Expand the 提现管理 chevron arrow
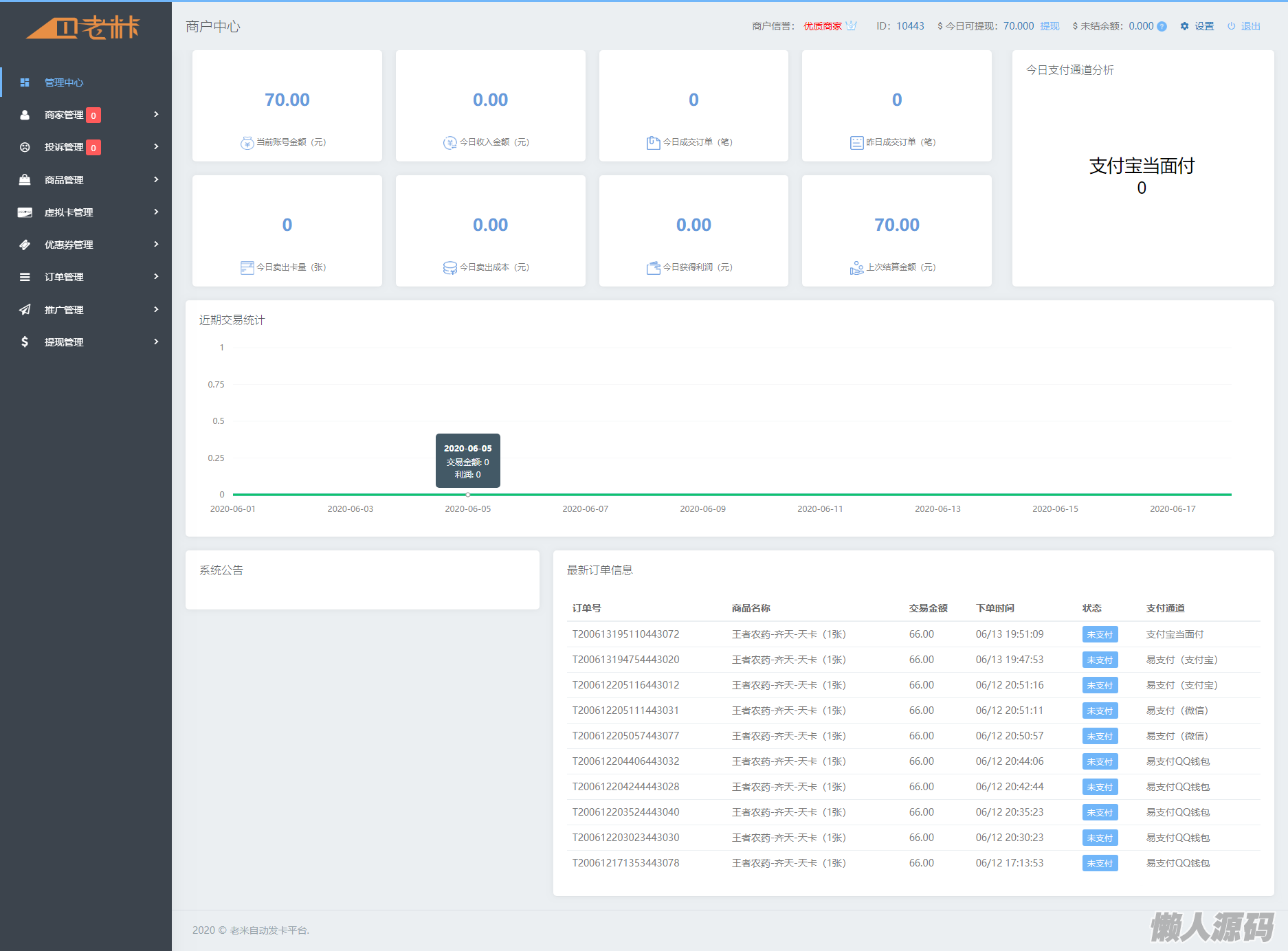1288x951 pixels. (156, 342)
